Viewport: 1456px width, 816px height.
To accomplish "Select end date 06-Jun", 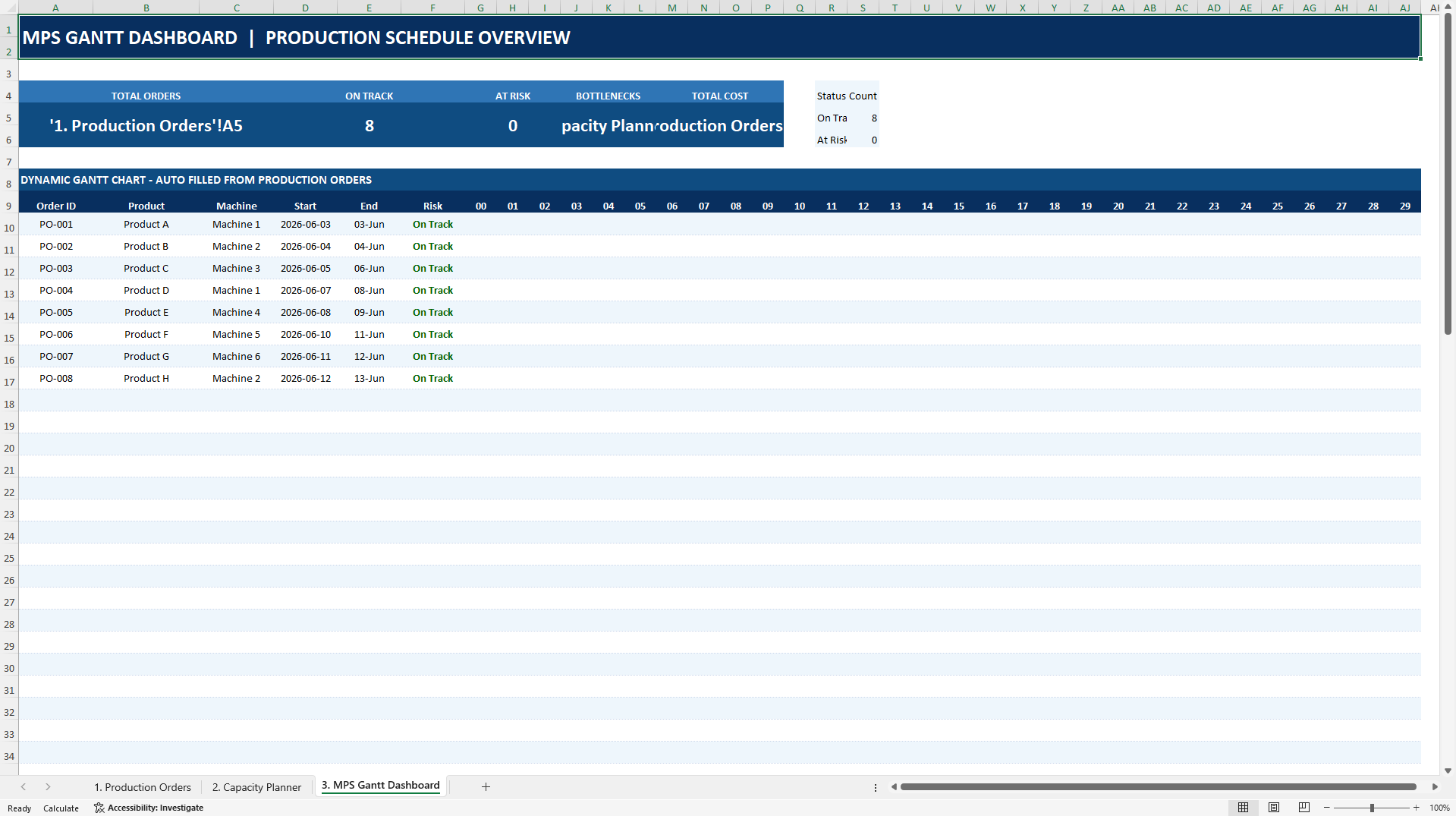I will [x=369, y=268].
